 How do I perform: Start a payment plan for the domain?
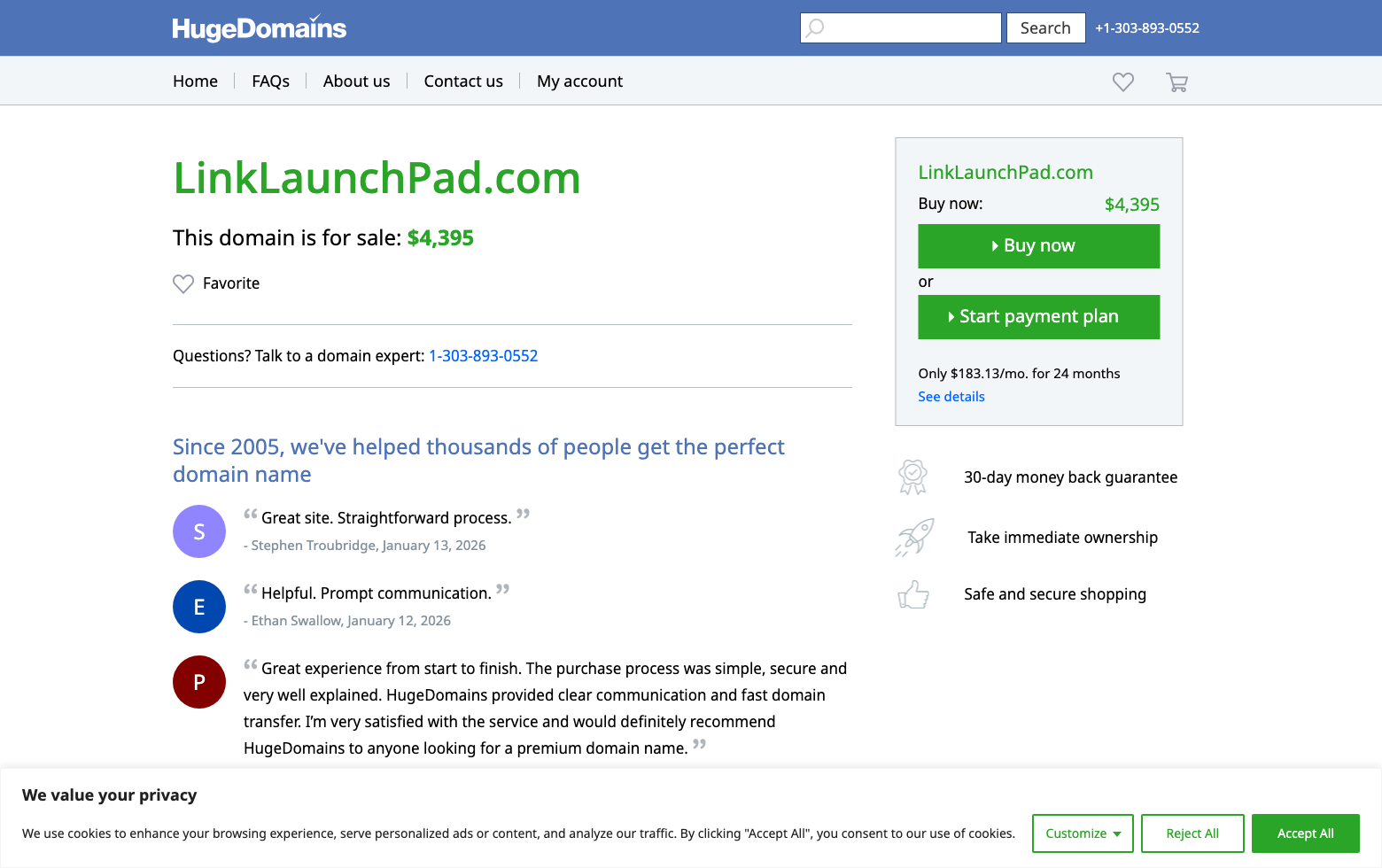pyautogui.click(x=1038, y=316)
